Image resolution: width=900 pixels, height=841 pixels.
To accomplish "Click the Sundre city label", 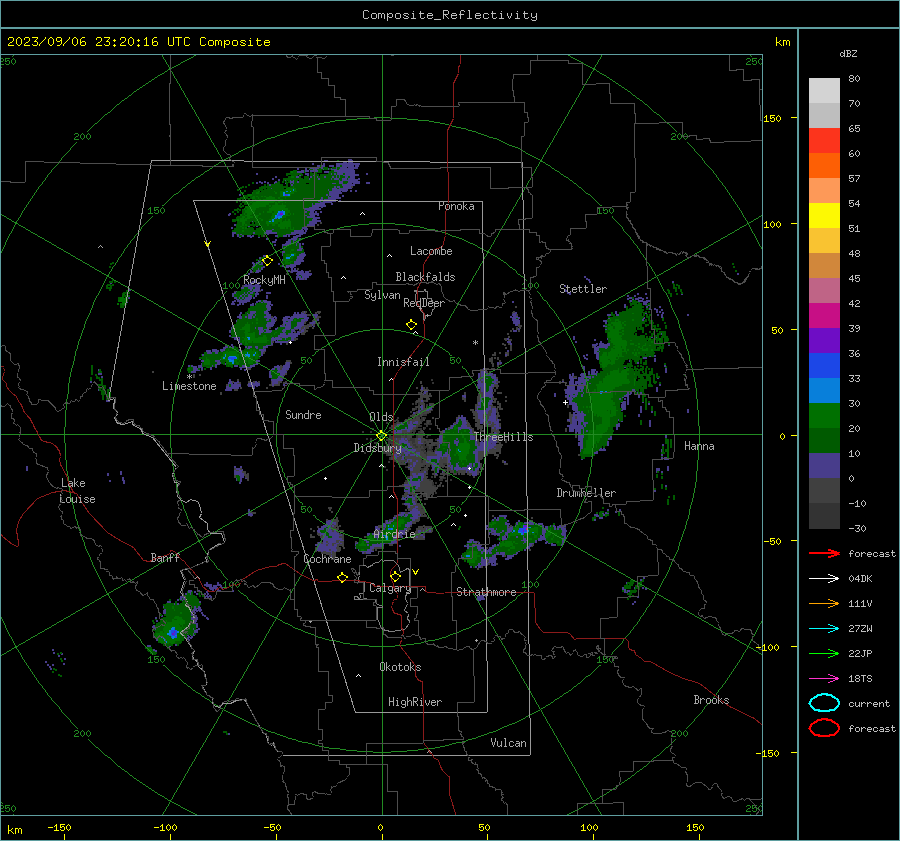I will coord(303,415).
